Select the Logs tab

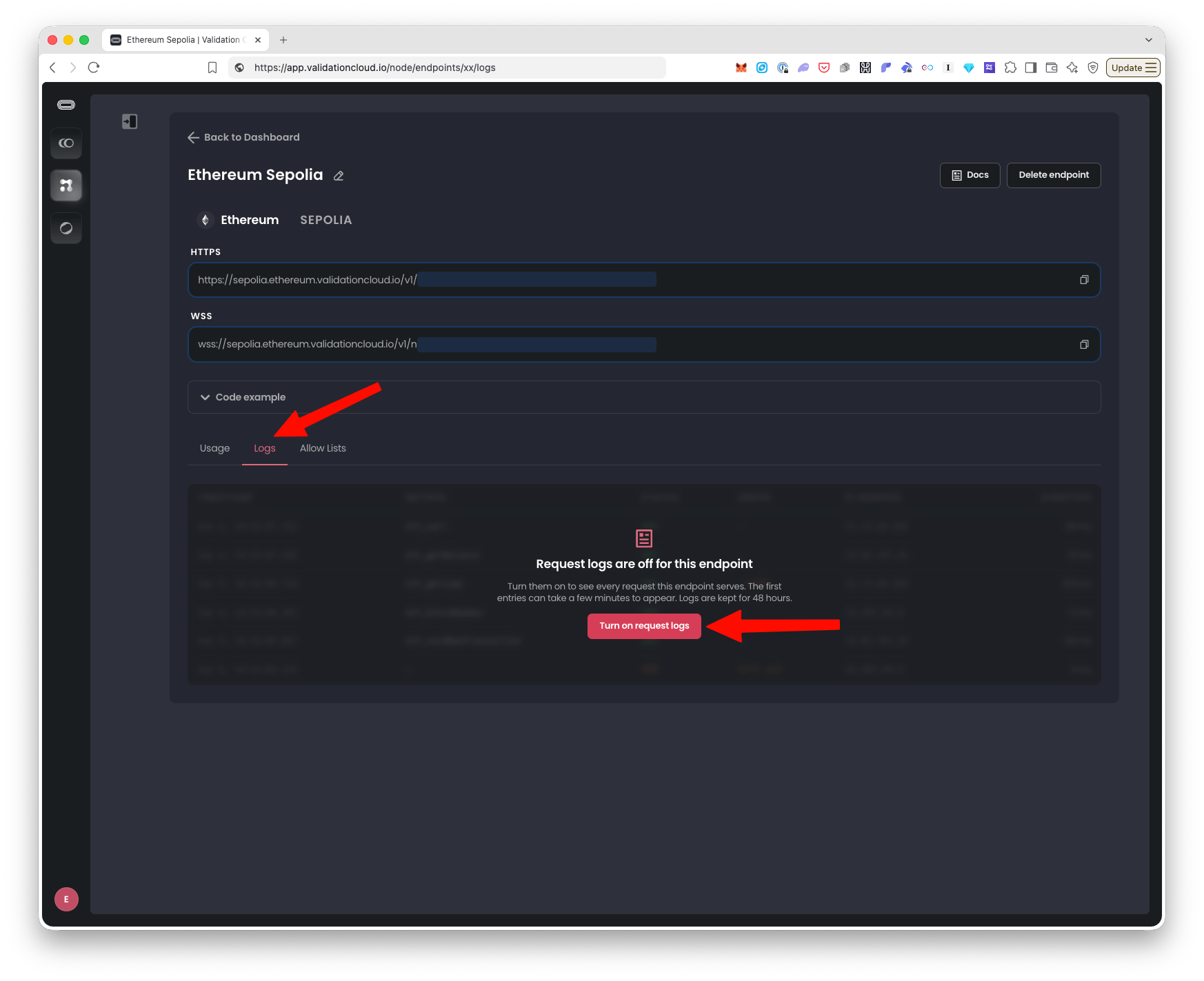point(265,448)
